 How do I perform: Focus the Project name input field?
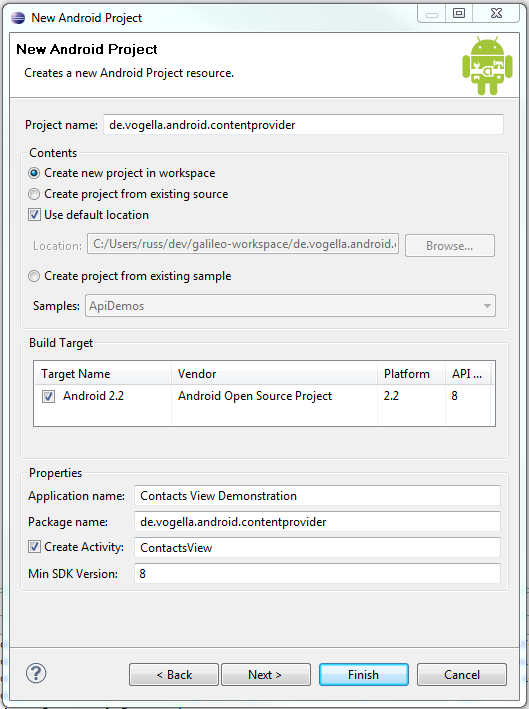pyautogui.click(x=303, y=125)
